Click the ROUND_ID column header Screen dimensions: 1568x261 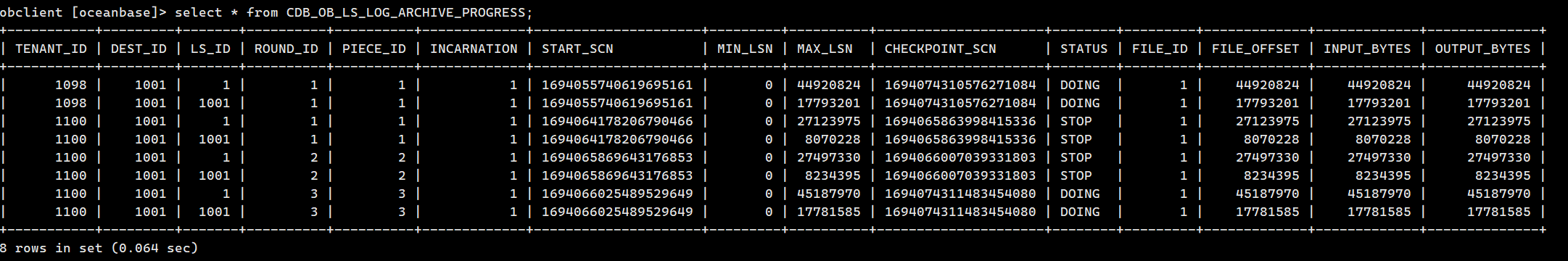pos(286,49)
